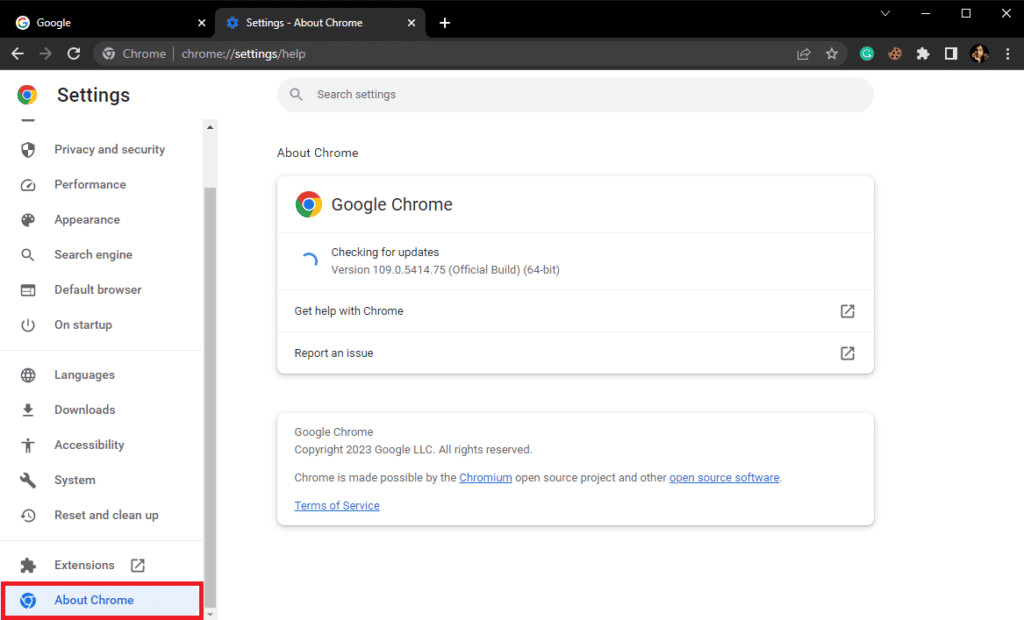
Task: Open Reset and clean up settings
Action: [103, 514]
